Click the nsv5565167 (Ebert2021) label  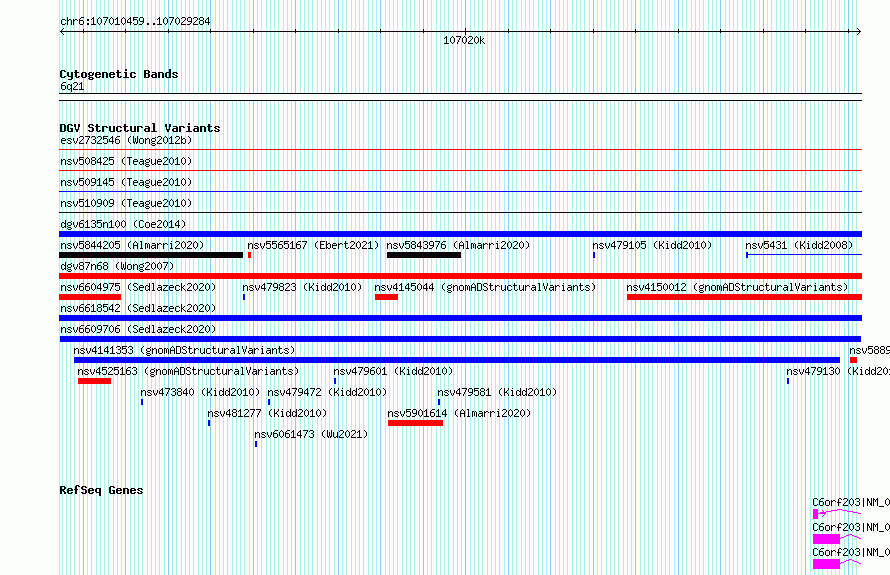[x=313, y=245]
